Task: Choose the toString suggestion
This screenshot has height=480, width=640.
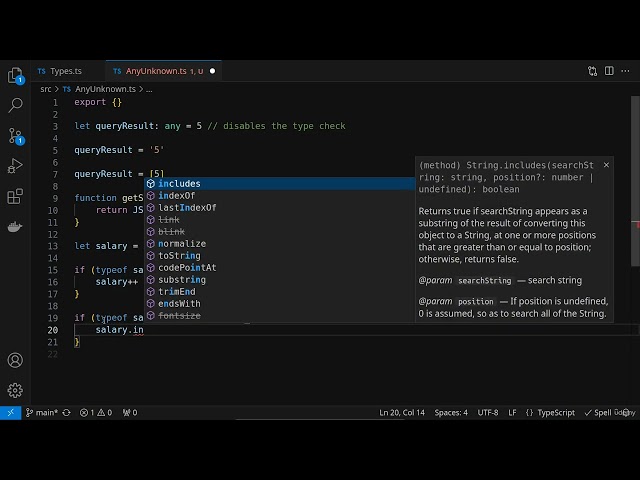Action: point(280,256)
